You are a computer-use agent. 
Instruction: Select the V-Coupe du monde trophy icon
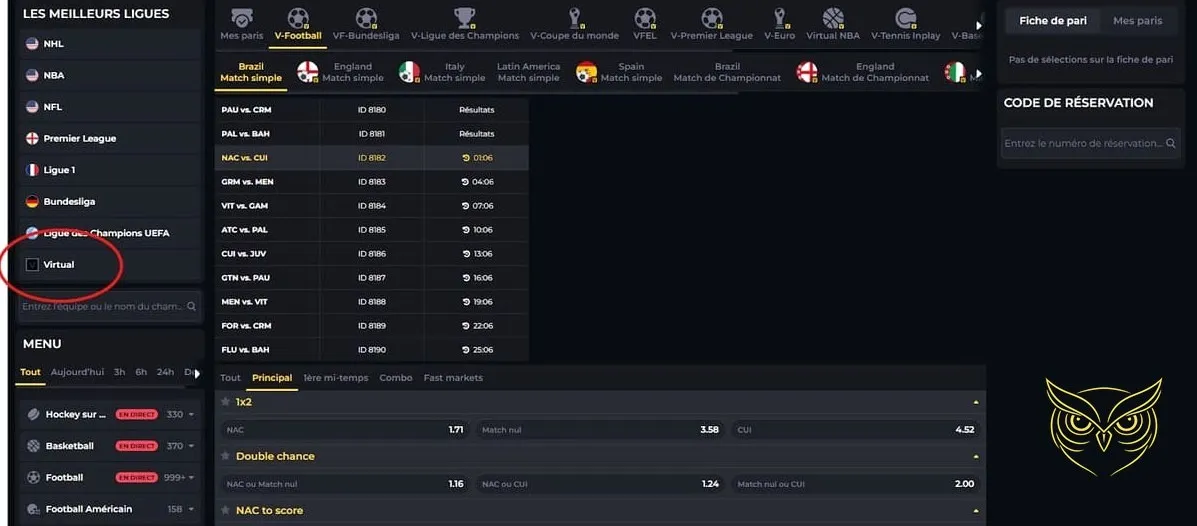pyautogui.click(x=574, y=18)
